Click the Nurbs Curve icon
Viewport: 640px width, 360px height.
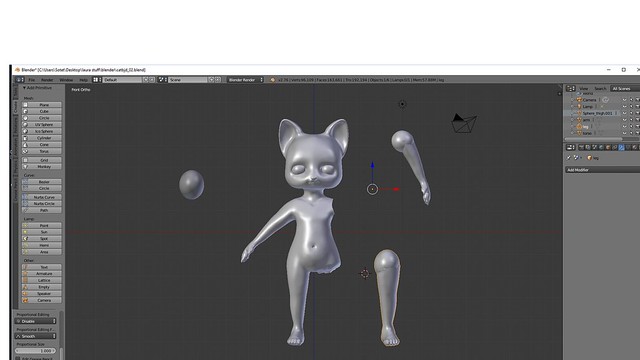[25, 197]
